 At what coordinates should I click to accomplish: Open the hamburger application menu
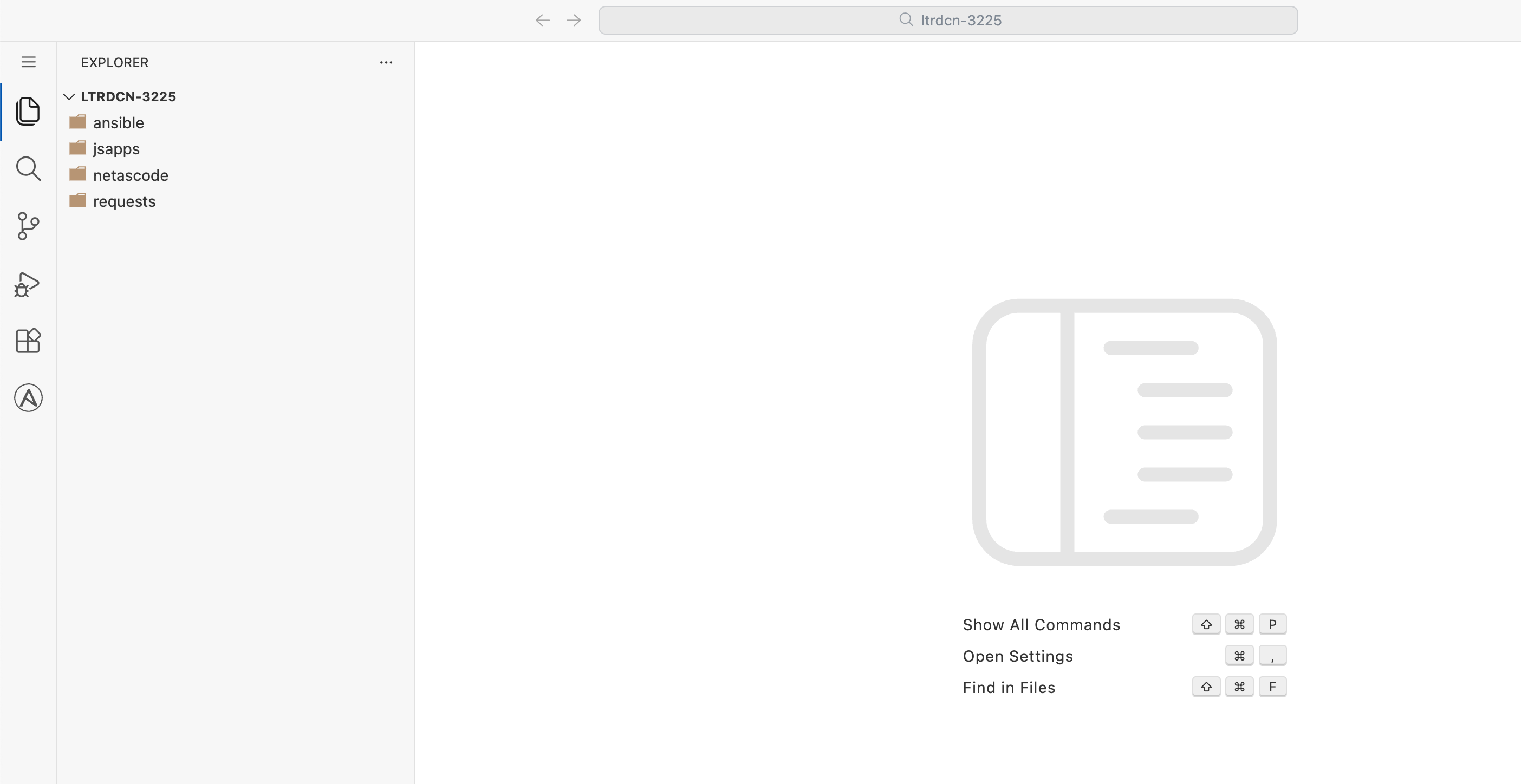(x=28, y=62)
